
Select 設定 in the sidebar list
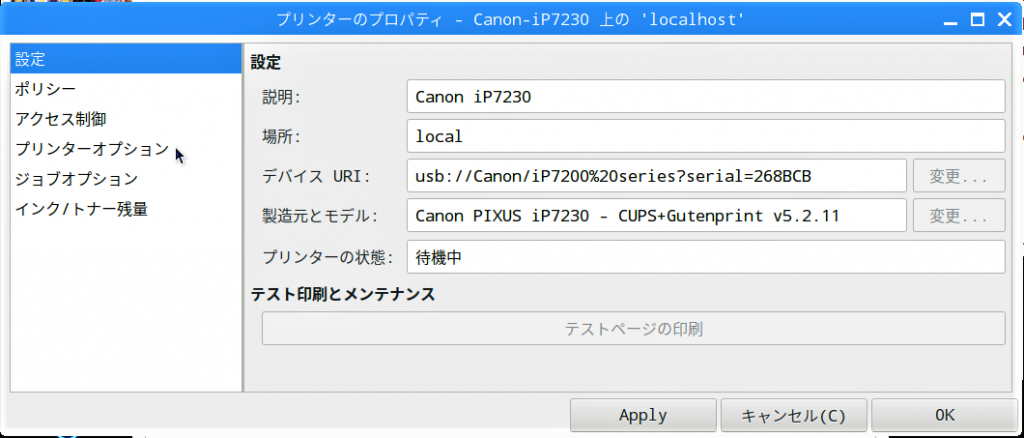pos(126,59)
